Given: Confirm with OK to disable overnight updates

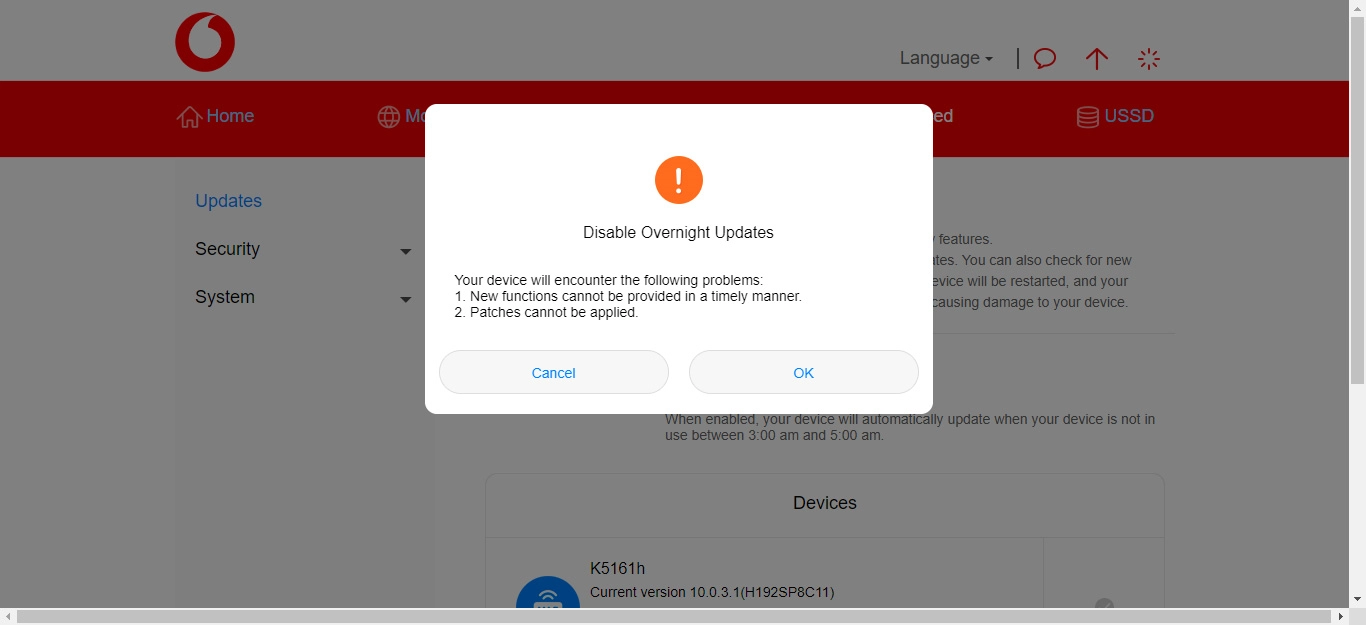Looking at the screenshot, I should [803, 372].
